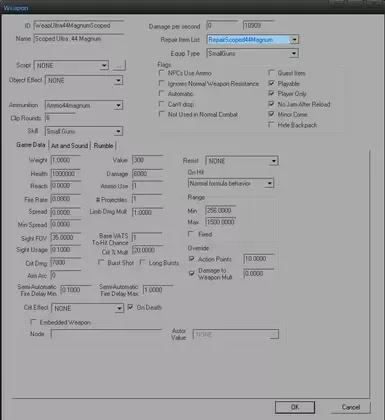Screen dimensions: 385x420
Task: Toggle No Jam After Reload checkbox
Action: tap(272, 104)
